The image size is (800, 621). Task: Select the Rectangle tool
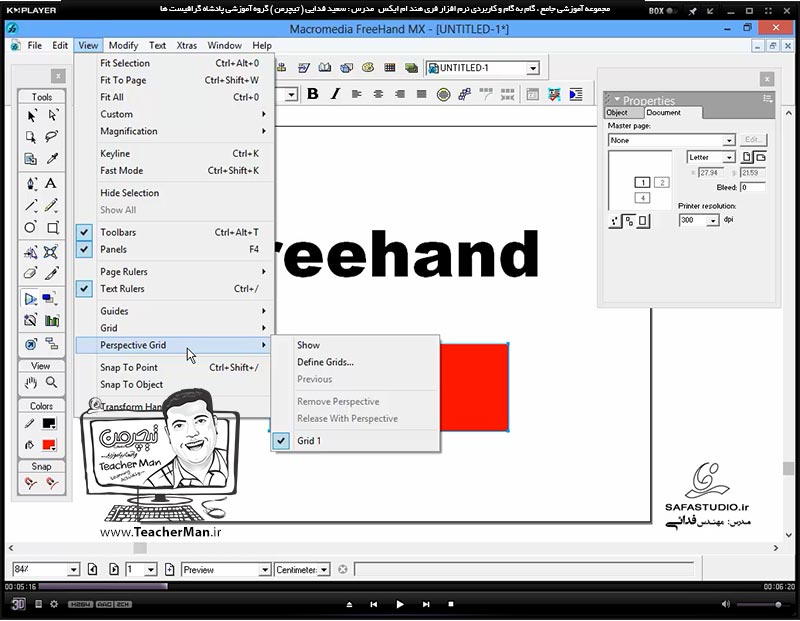[x=52, y=228]
